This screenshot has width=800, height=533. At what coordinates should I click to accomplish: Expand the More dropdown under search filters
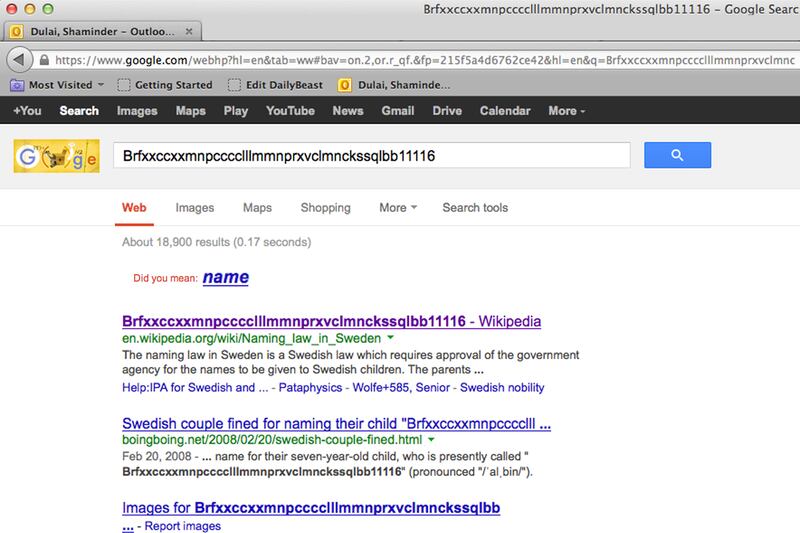coord(398,208)
